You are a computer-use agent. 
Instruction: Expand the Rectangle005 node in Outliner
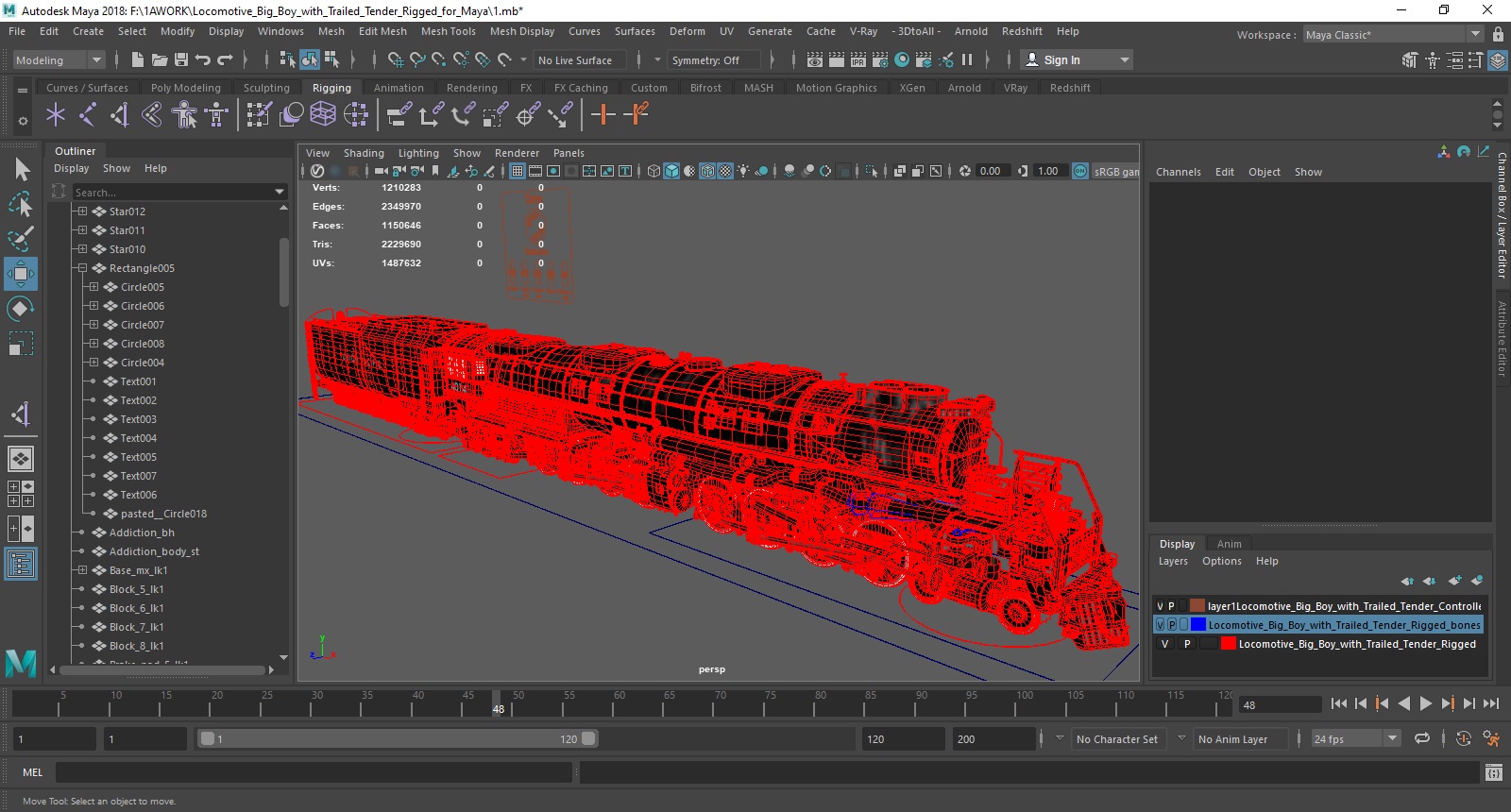(x=82, y=268)
